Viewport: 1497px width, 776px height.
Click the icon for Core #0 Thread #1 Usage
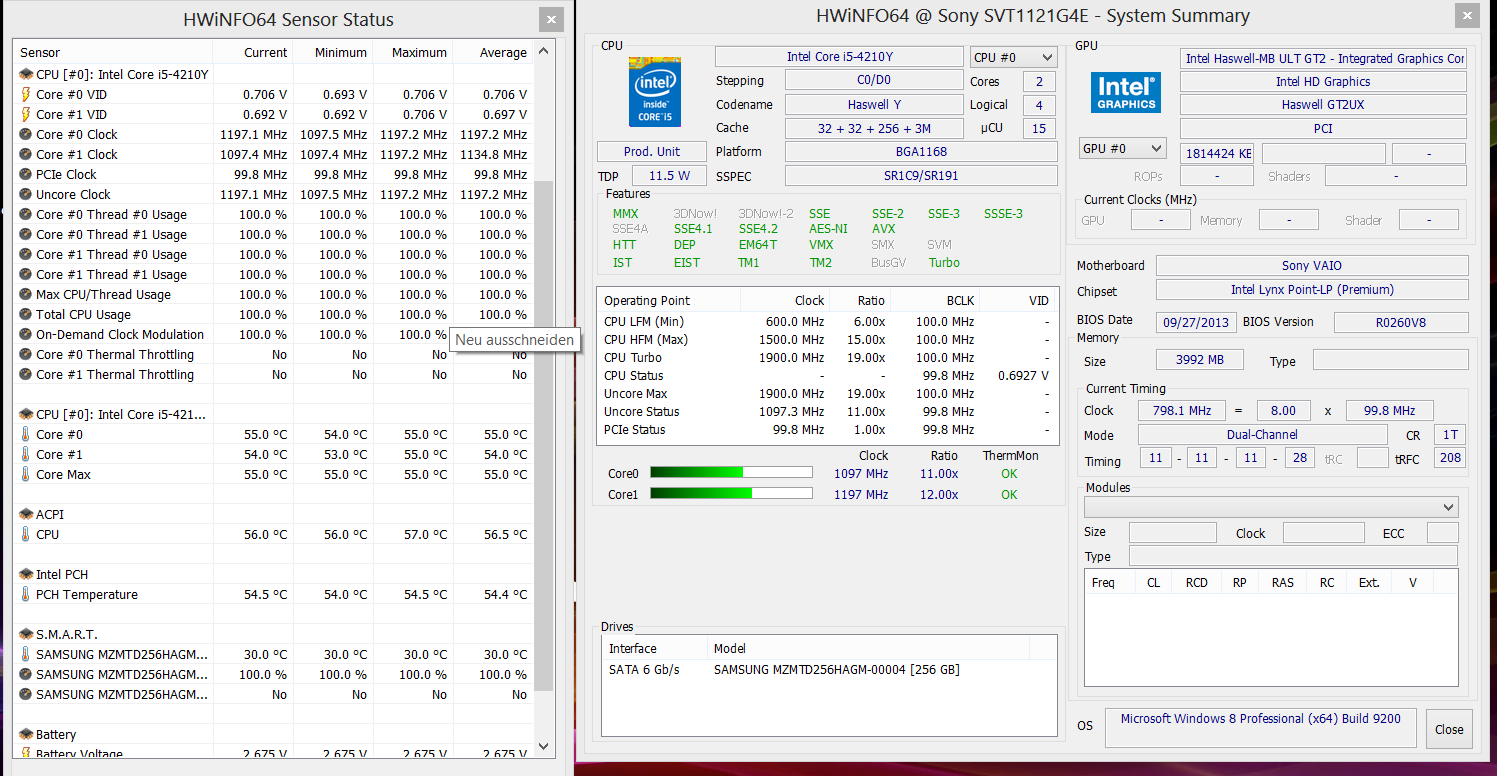pos(26,234)
